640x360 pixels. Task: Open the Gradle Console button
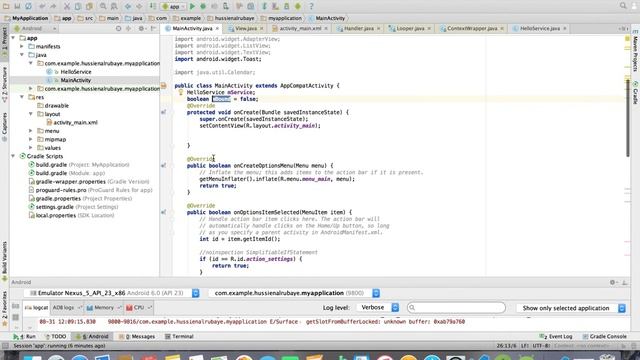pyautogui.click(x=604, y=336)
